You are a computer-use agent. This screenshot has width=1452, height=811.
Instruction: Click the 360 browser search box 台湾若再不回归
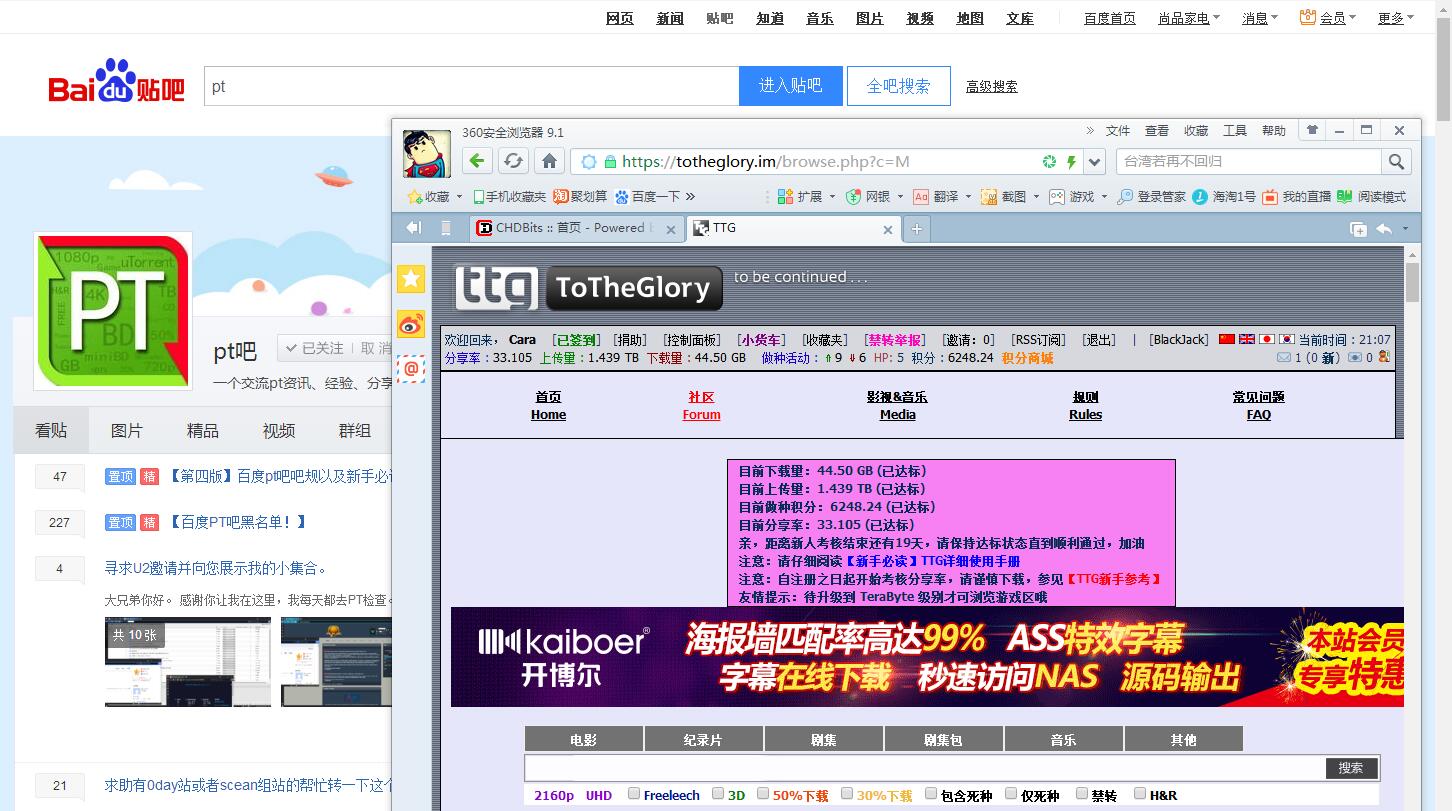[1250, 161]
